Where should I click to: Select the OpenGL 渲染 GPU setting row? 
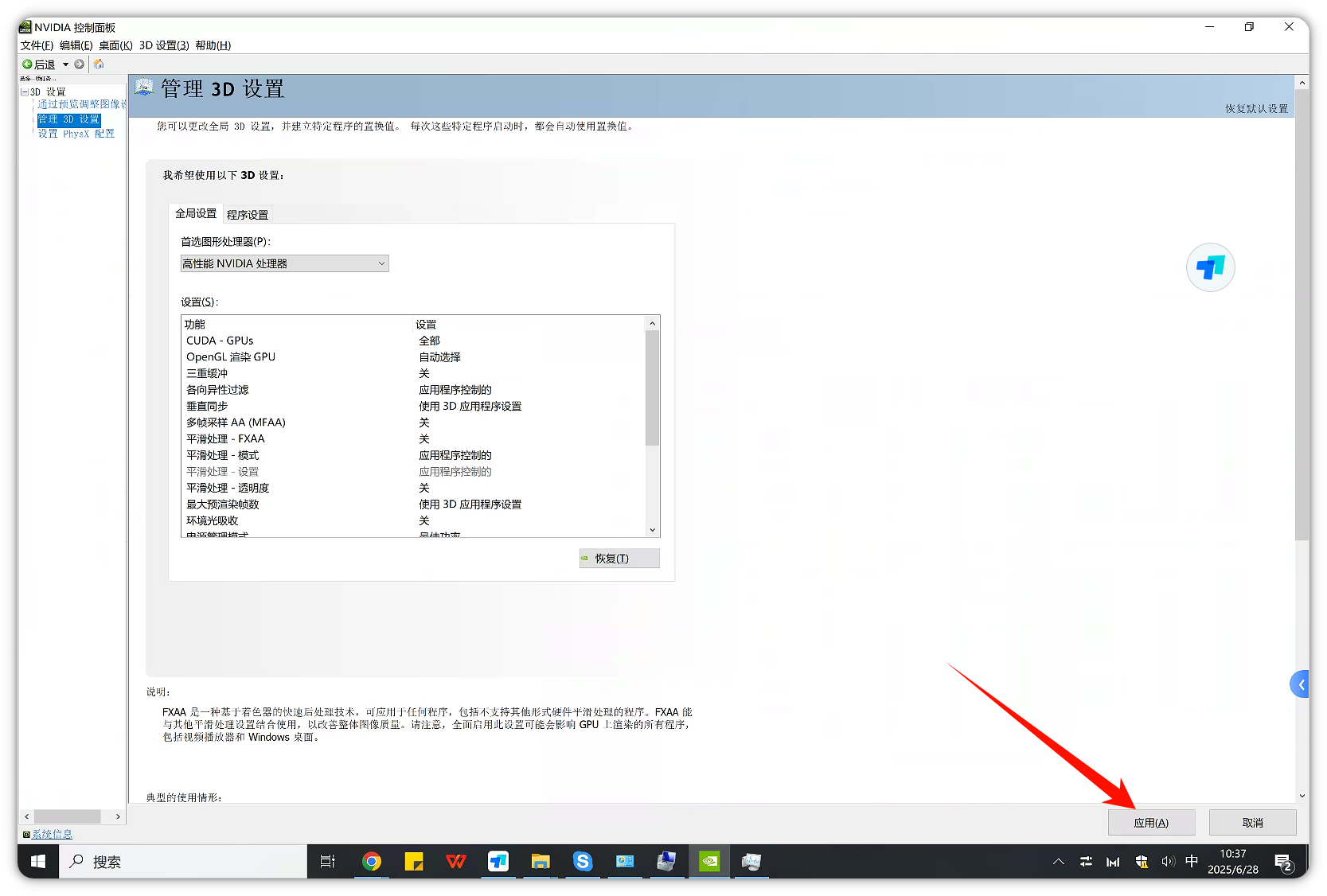413,357
